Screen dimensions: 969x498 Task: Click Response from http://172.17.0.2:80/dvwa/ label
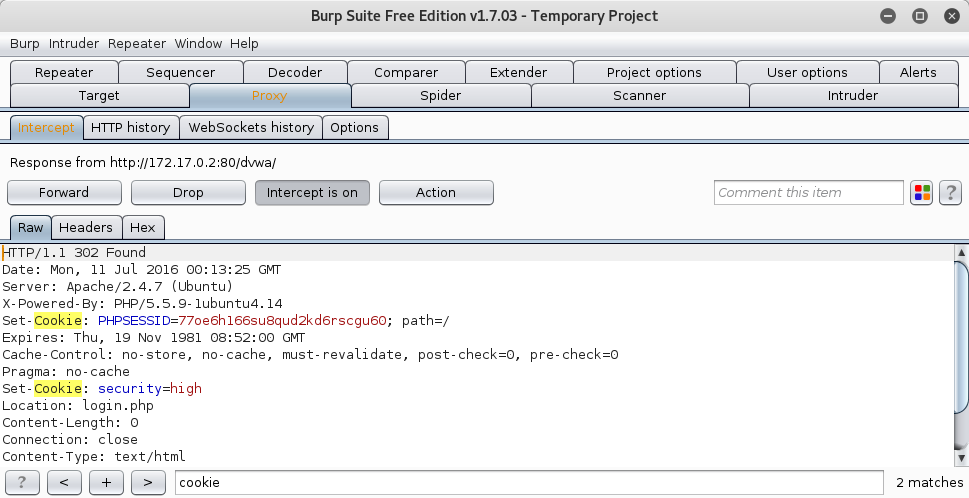143,163
